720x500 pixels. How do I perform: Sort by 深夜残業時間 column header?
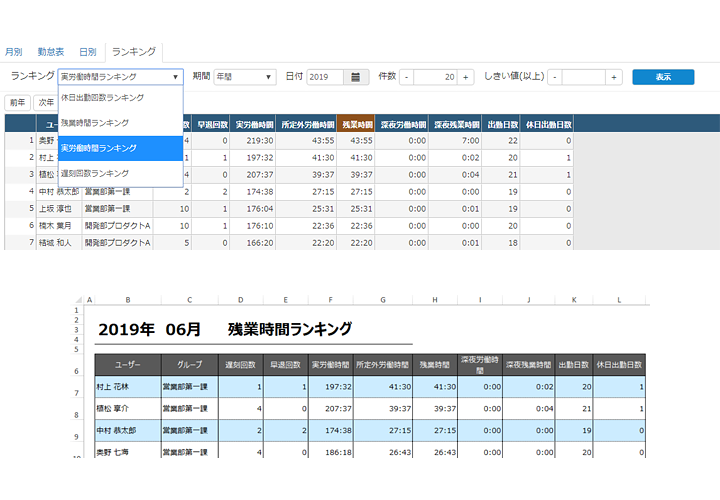456,124
